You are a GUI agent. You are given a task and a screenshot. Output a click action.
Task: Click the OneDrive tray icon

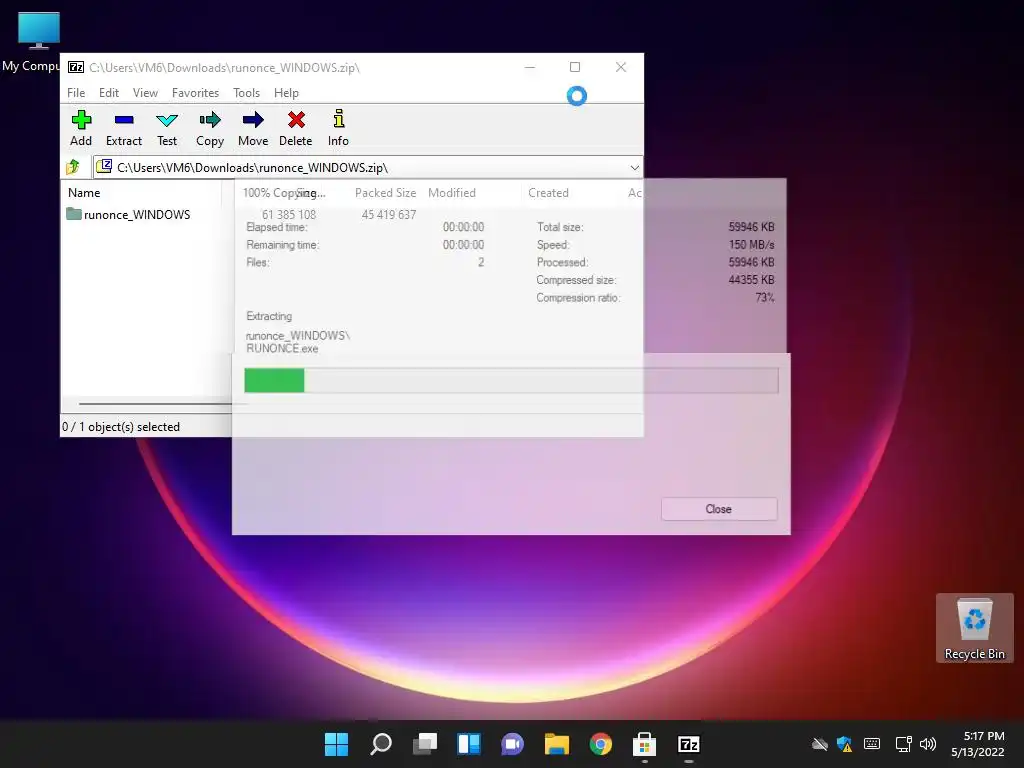820,744
